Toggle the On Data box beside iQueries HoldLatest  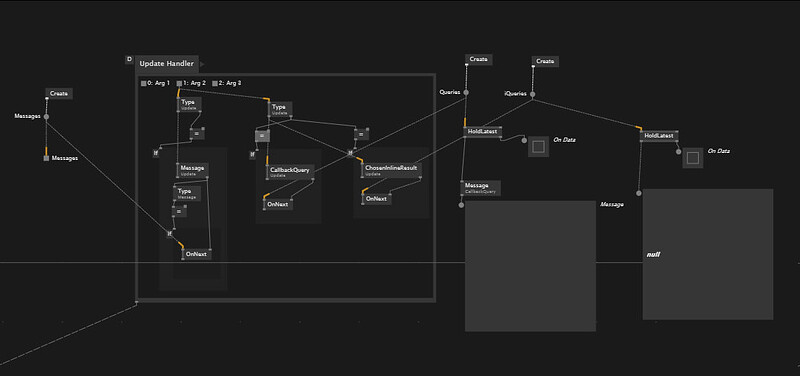click(x=692, y=158)
